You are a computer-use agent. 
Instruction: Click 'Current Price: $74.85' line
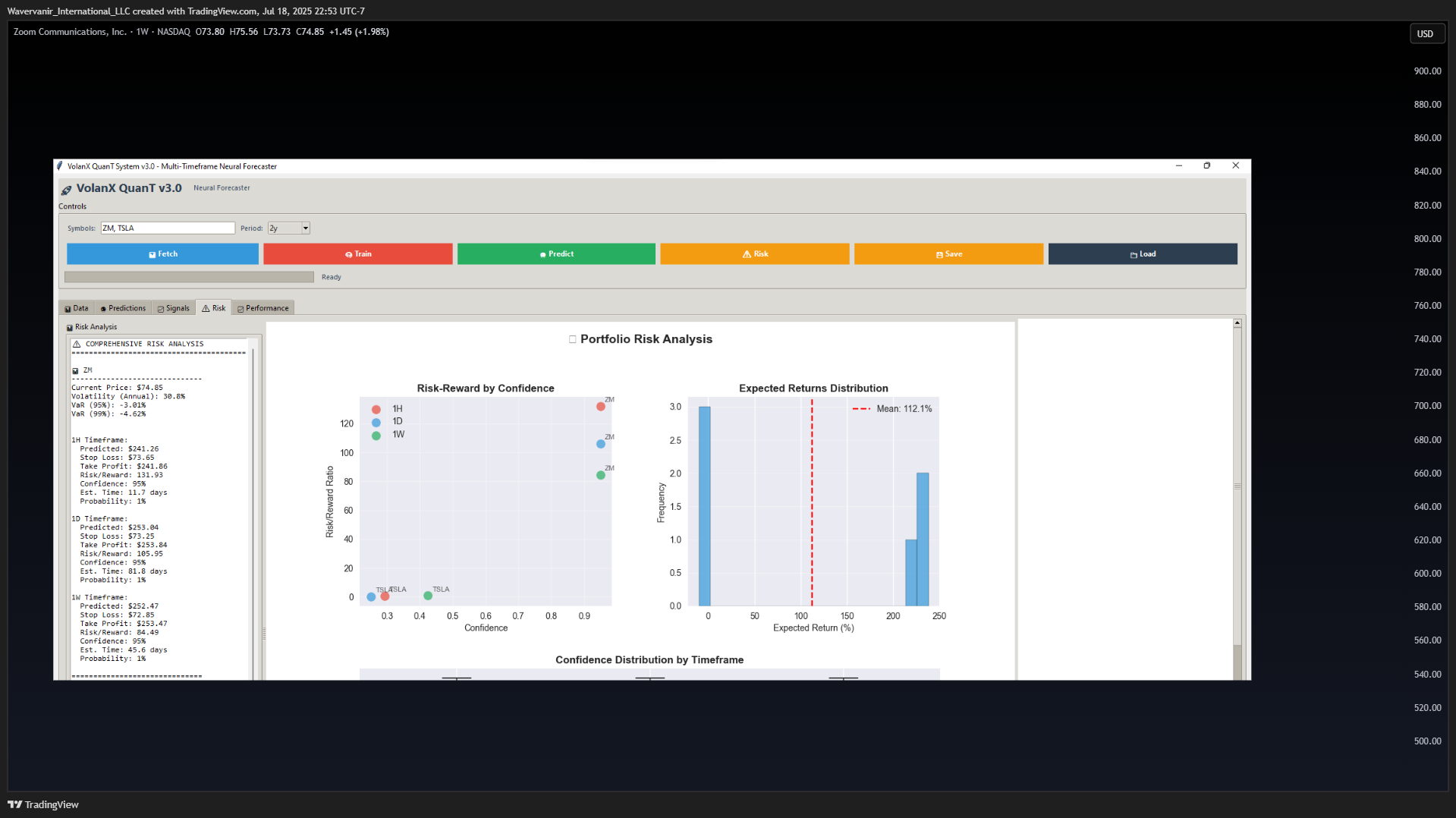coord(117,388)
